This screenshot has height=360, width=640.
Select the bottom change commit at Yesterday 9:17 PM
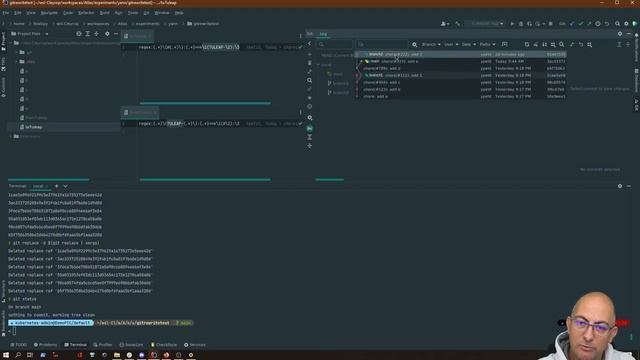point(460,96)
